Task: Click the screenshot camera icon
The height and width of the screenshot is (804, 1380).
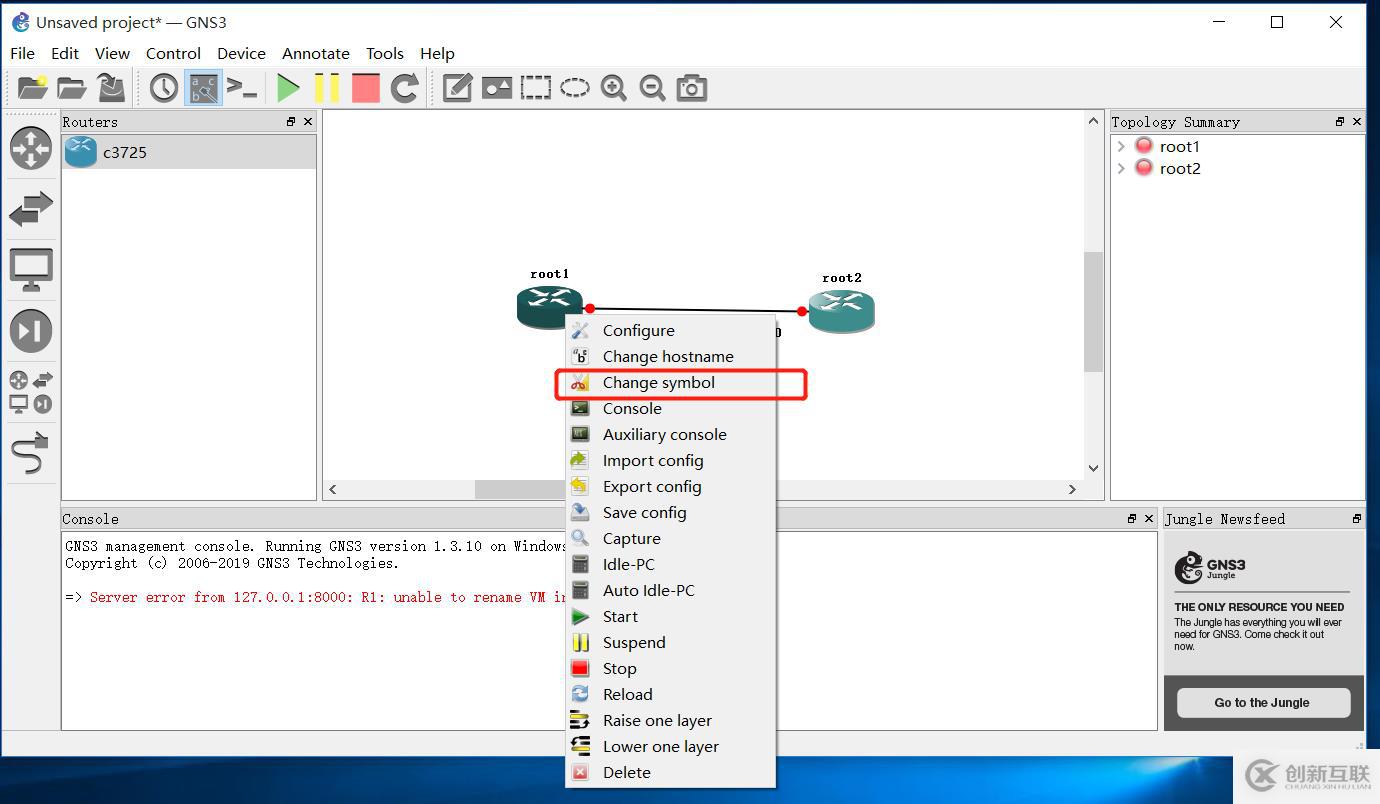Action: (x=691, y=88)
